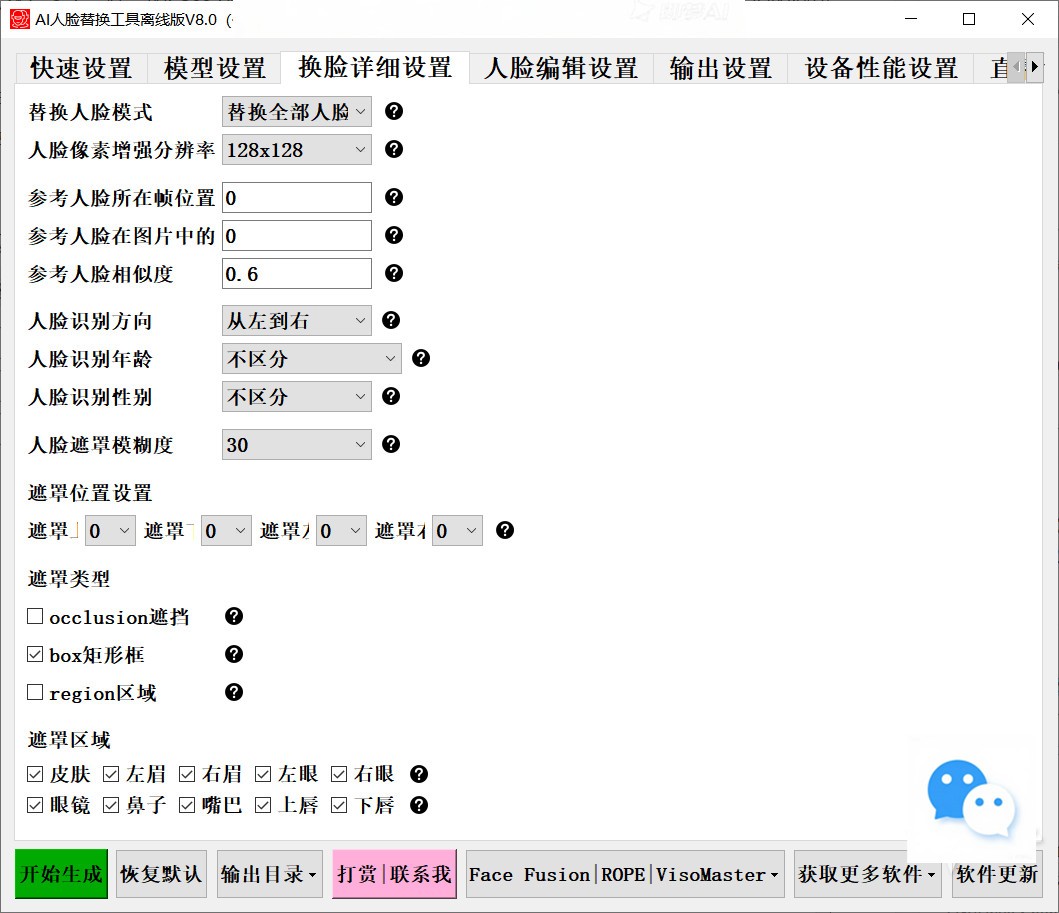The width and height of the screenshot is (1059, 913).
Task: Enable occlusion遮挡 mask type
Action: 35,617
